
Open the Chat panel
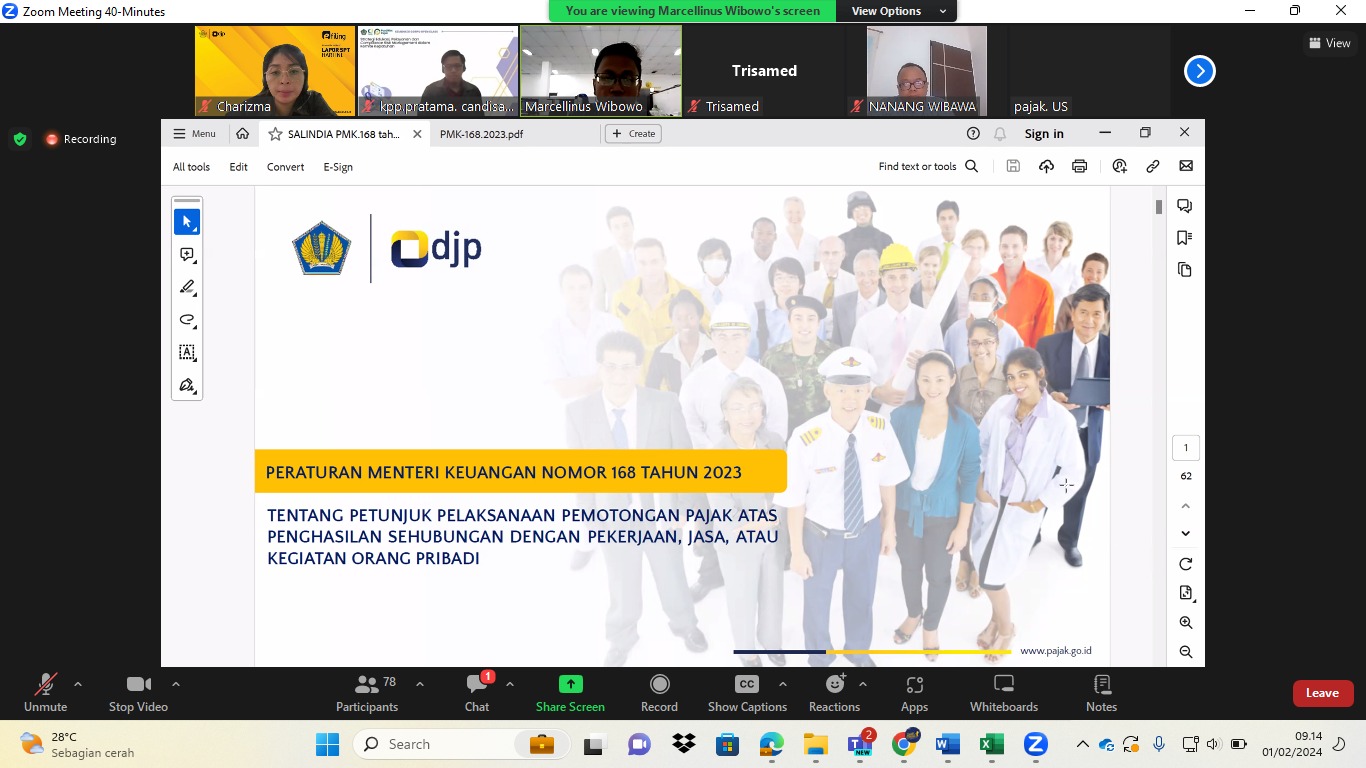click(477, 693)
